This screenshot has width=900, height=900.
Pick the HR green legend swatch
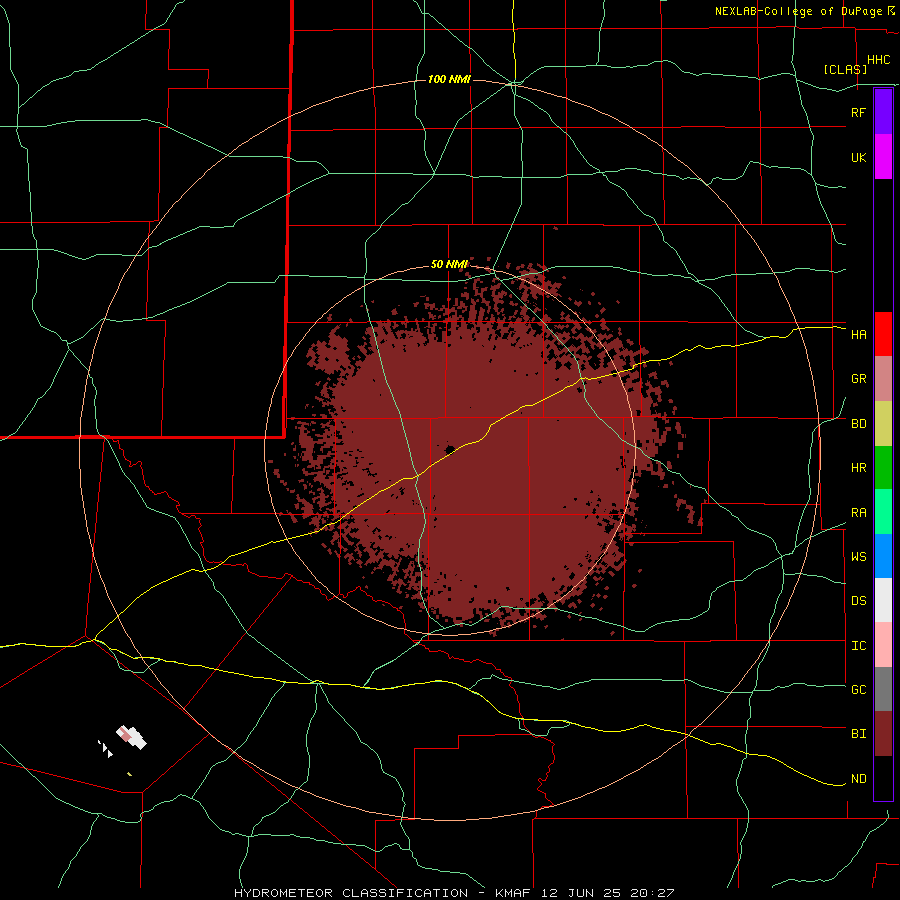coord(883,468)
